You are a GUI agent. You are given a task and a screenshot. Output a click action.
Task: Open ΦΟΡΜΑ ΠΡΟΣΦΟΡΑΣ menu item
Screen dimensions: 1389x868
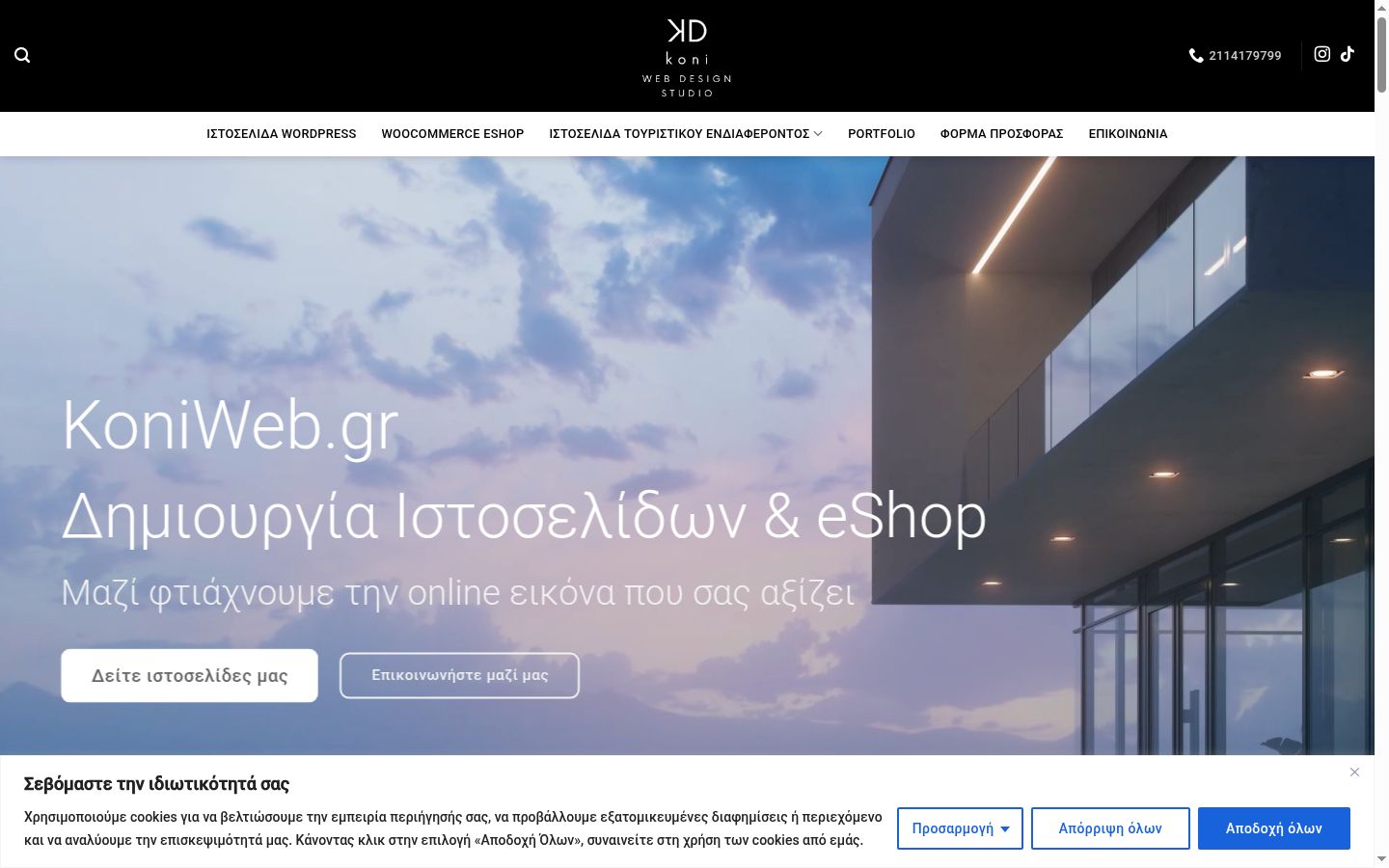pyautogui.click(x=1002, y=134)
